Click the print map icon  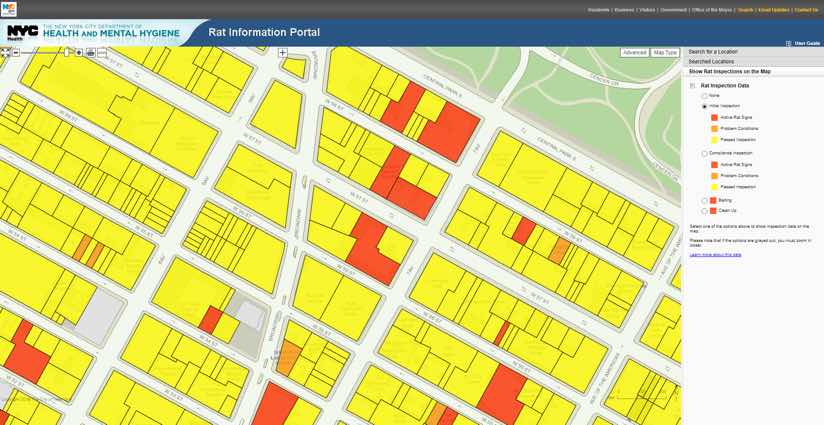(90, 53)
